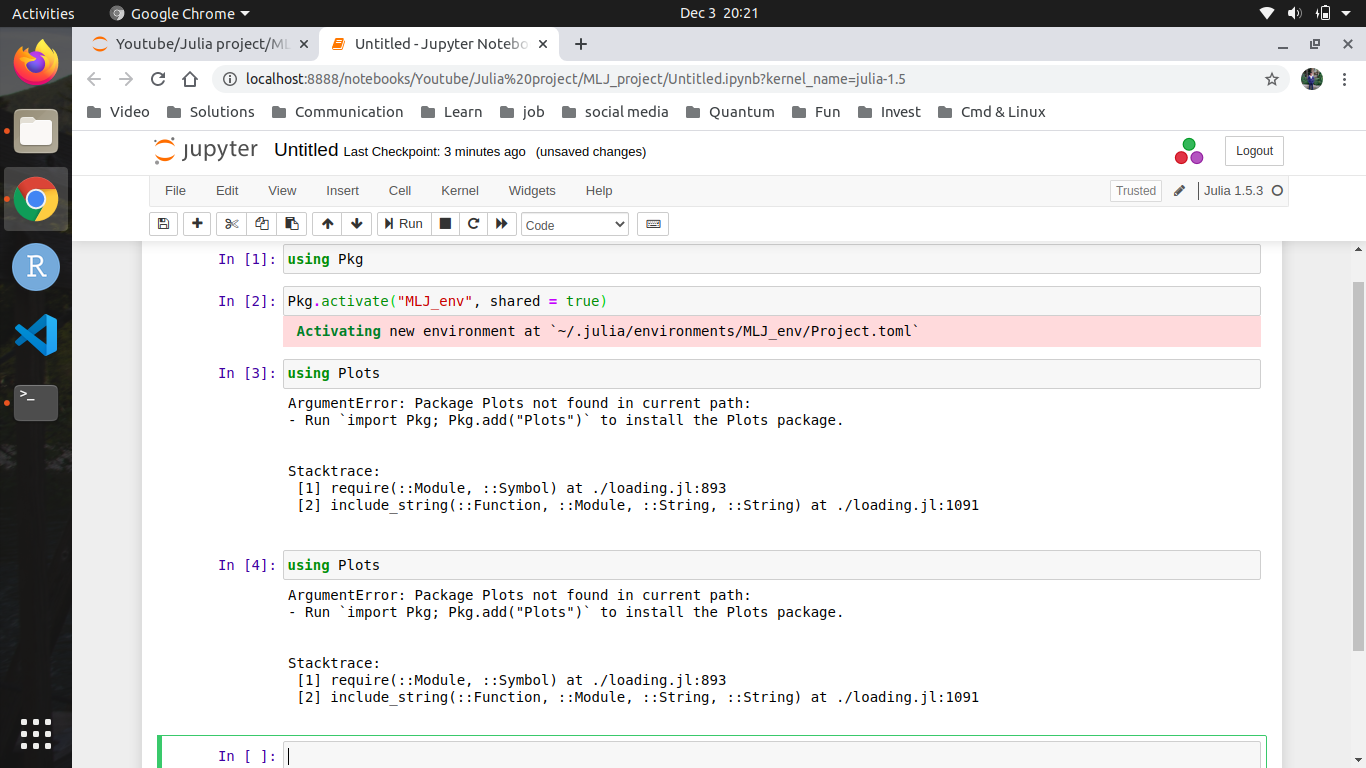1366x768 pixels.
Task: Reload the page
Action: [158, 79]
